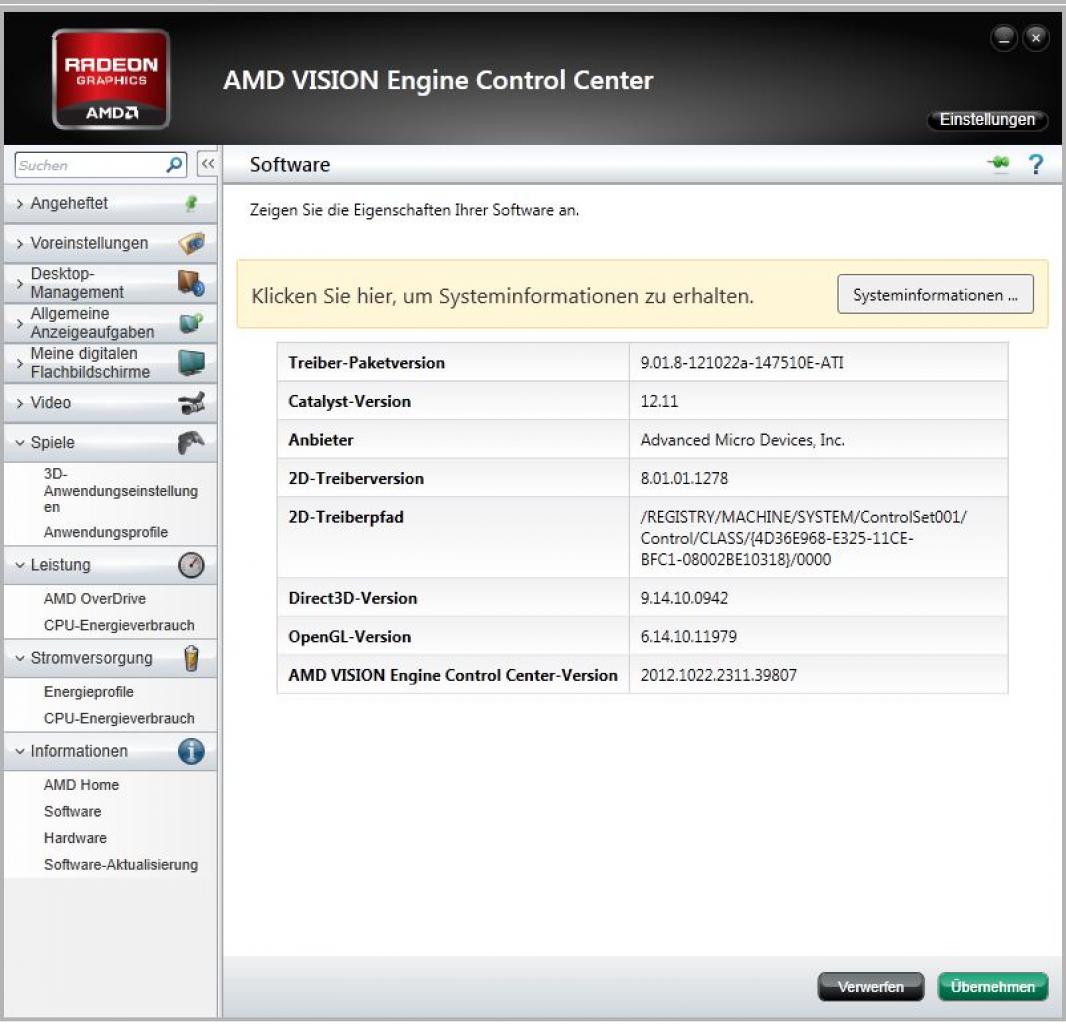Open Software-Aktualisierung page
Viewport: 1066px width, 1024px height.
point(120,865)
